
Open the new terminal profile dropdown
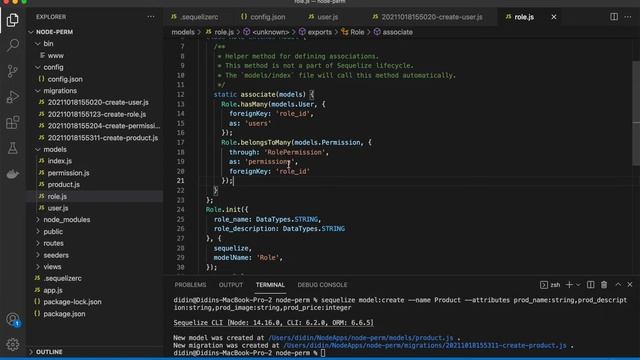coord(578,285)
